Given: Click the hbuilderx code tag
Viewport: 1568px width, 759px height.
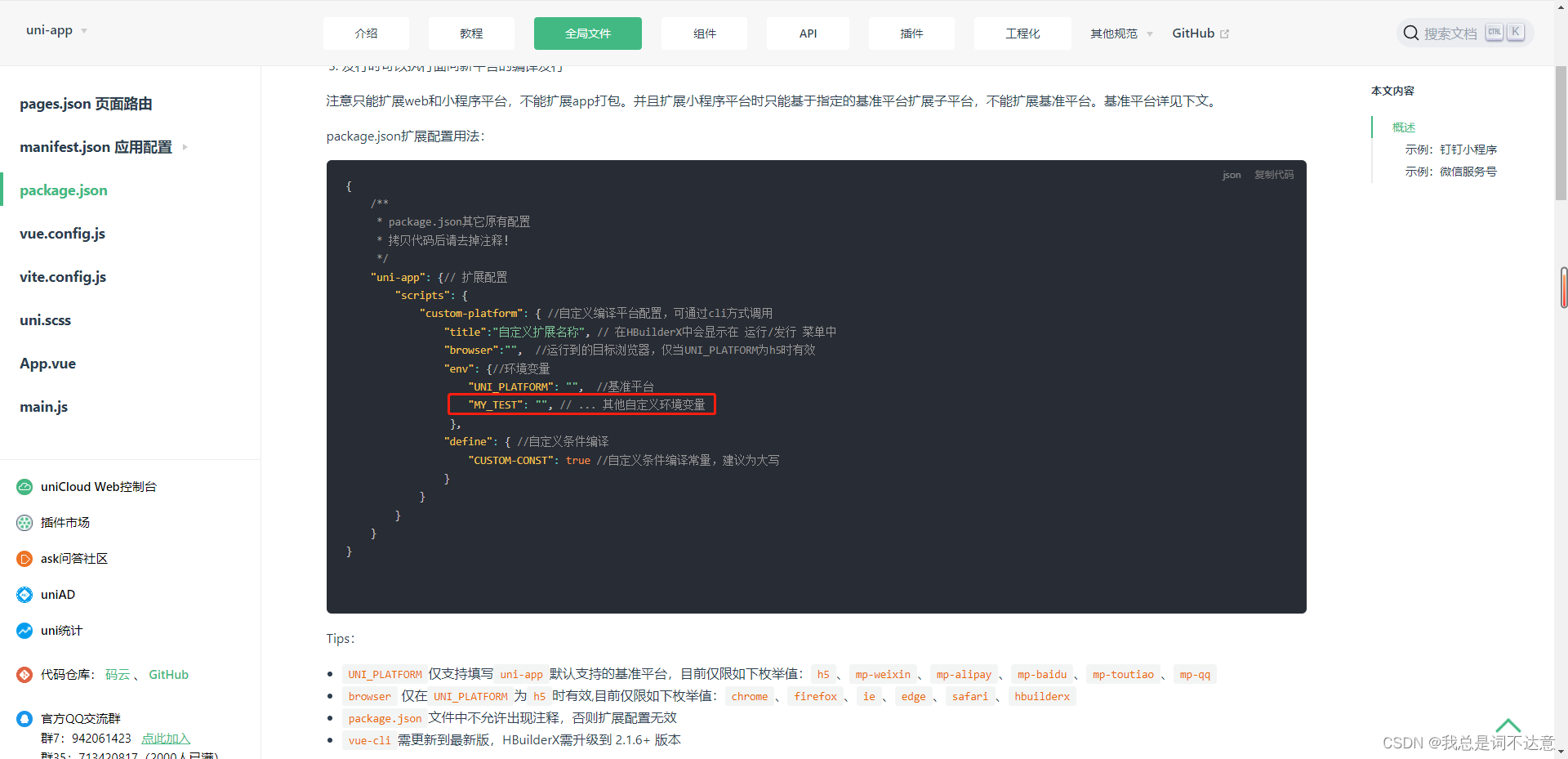Looking at the screenshot, I should (x=1042, y=696).
